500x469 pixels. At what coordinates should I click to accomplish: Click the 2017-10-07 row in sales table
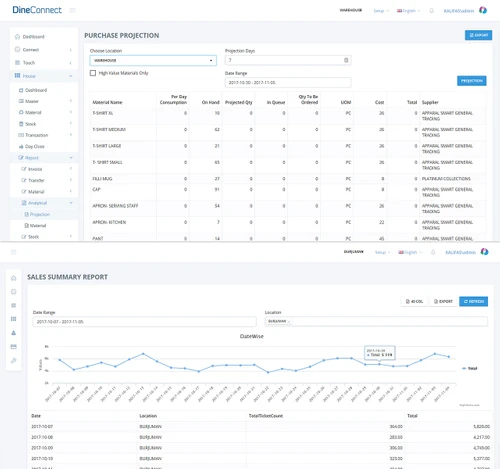click(260, 426)
